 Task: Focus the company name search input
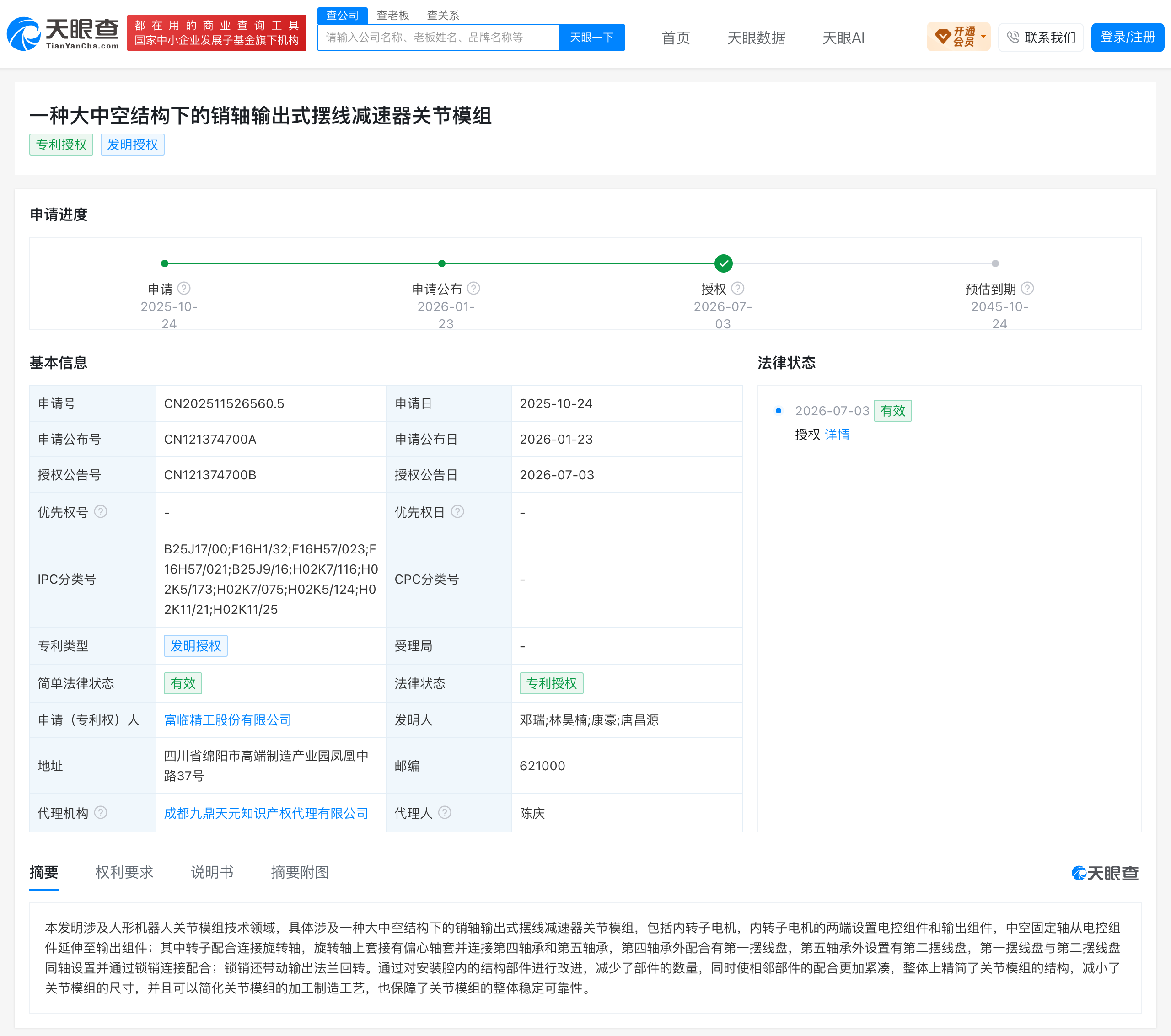click(438, 38)
